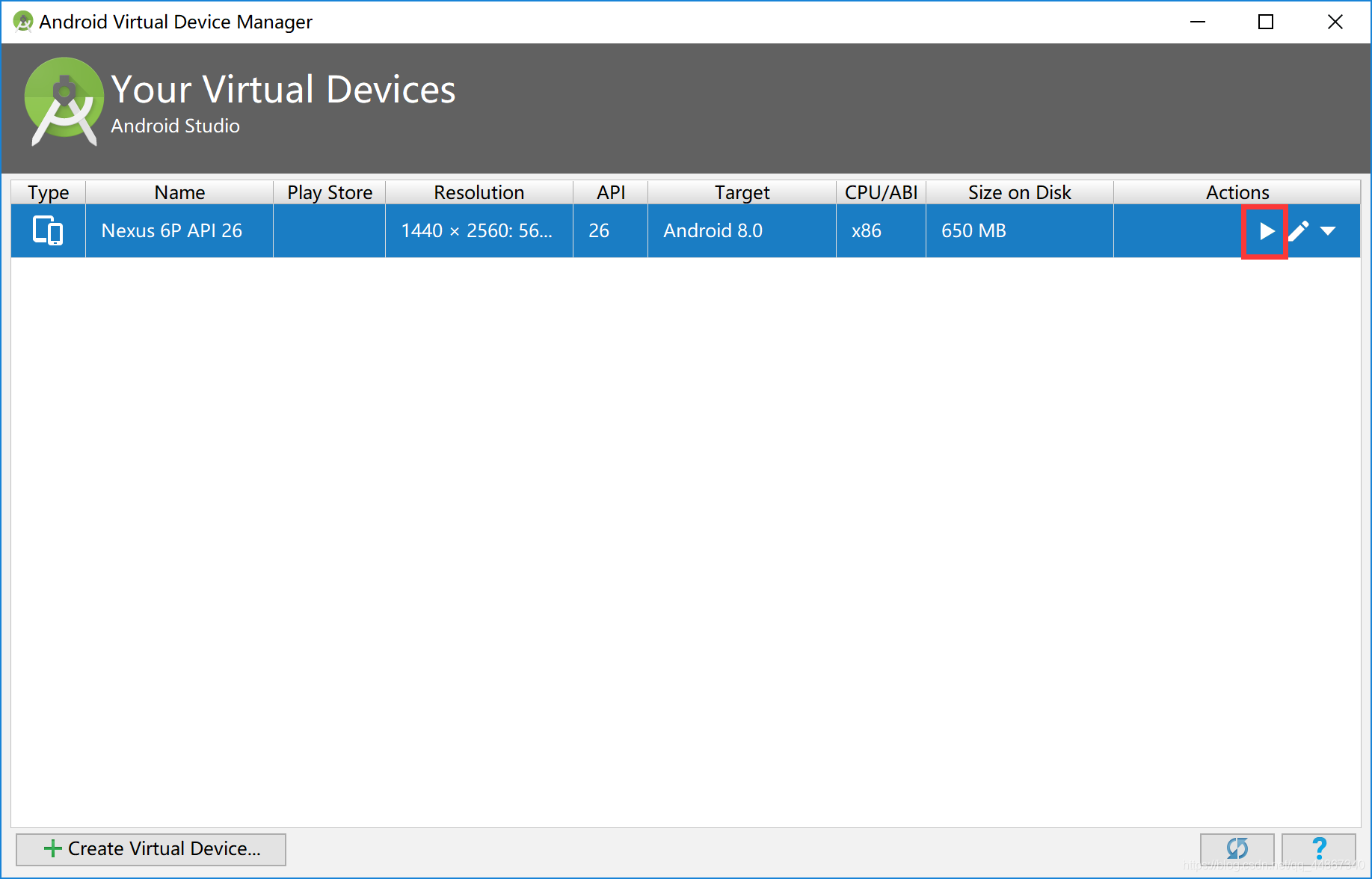Sort by the API column header
The height and width of the screenshot is (879, 1372).
pos(611,192)
